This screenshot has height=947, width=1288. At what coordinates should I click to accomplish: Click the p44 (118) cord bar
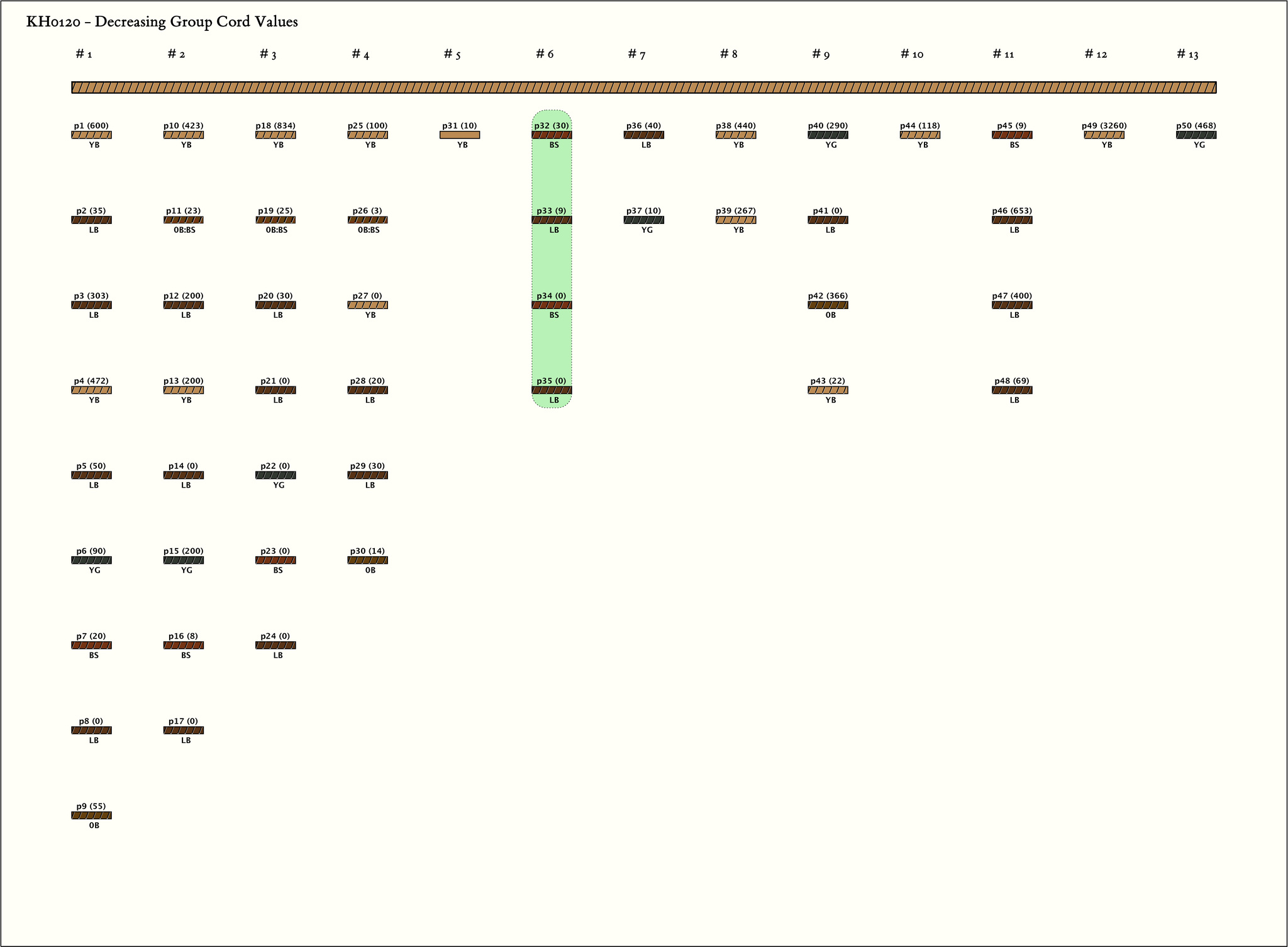pos(919,135)
